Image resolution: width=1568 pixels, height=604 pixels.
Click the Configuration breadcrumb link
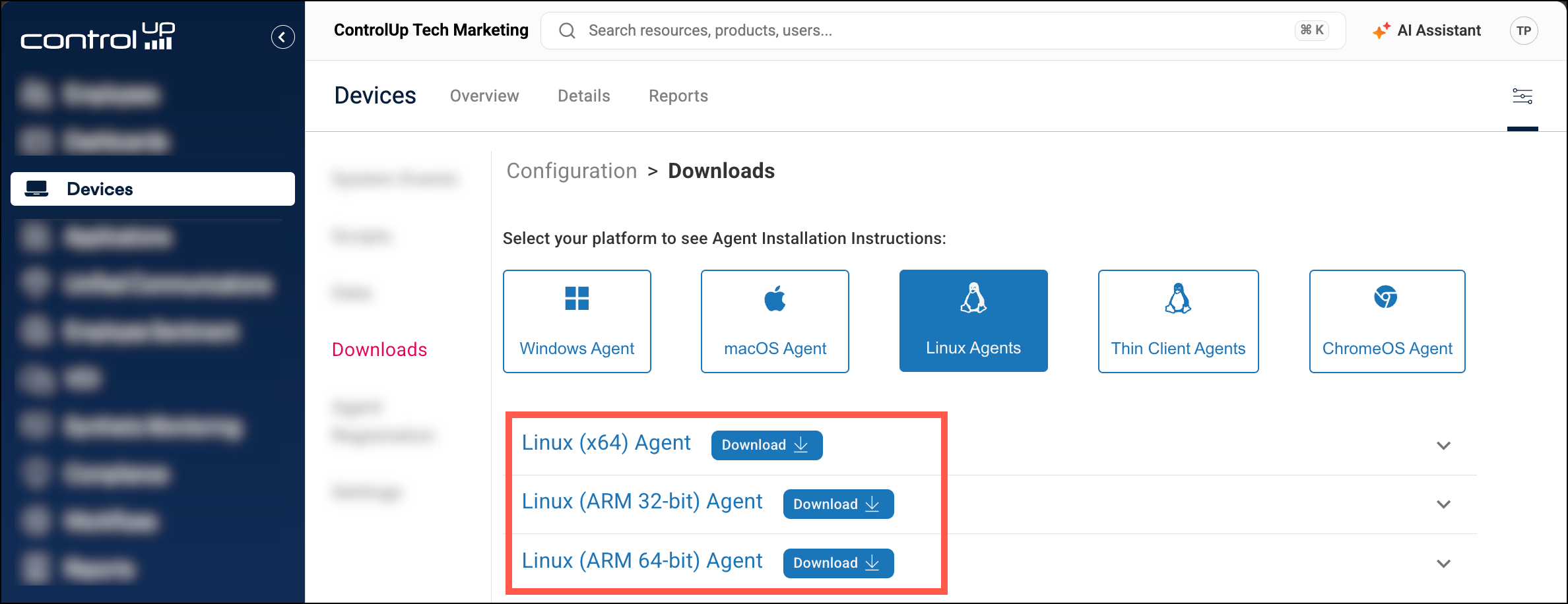(x=572, y=171)
